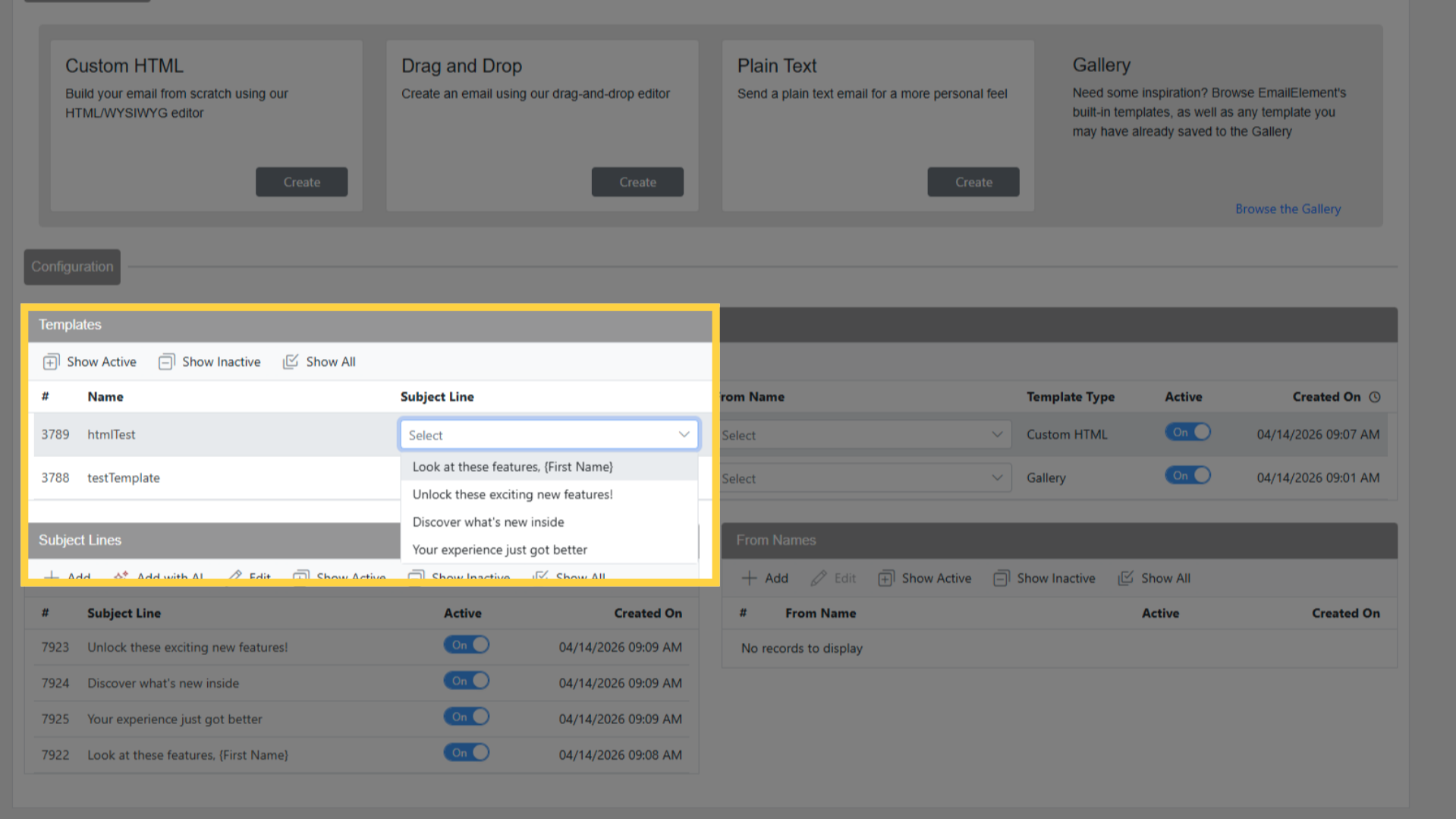Choose 'Look at these features, {First Name}' option
Screen dimensions: 1456x819
pos(549,467)
